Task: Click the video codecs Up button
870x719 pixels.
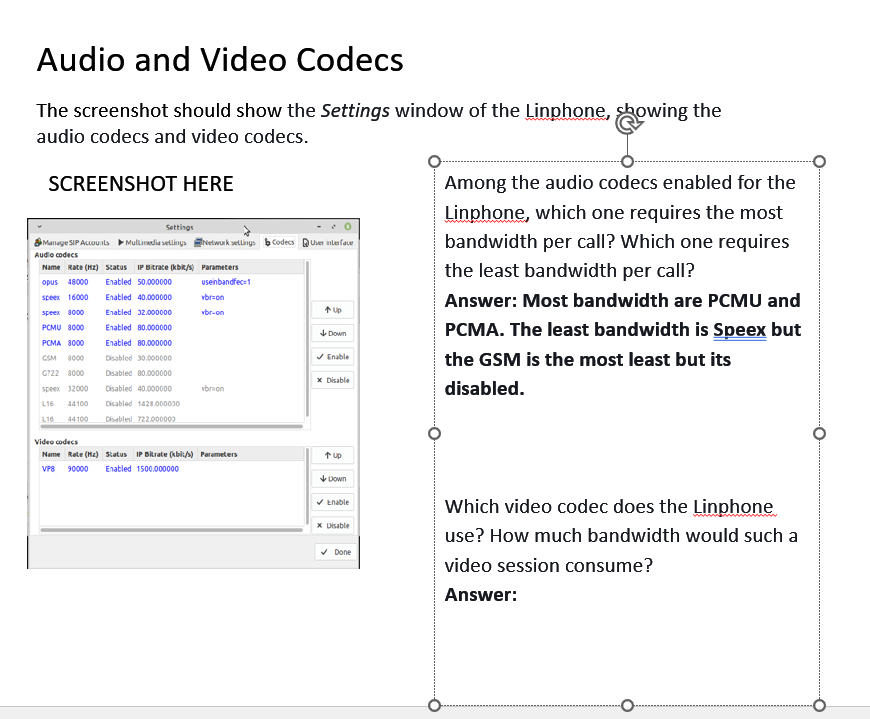Action: pyautogui.click(x=333, y=455)
